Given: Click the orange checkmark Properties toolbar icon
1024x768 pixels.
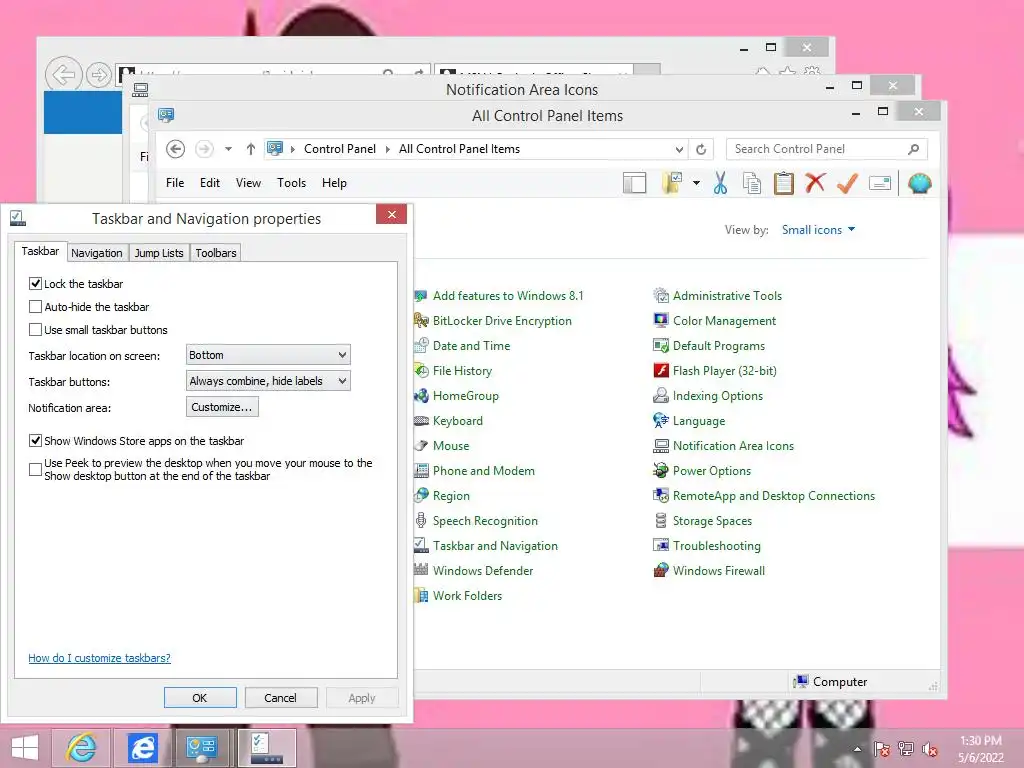Looking at the screenshot, I should (x=847, y=183).
